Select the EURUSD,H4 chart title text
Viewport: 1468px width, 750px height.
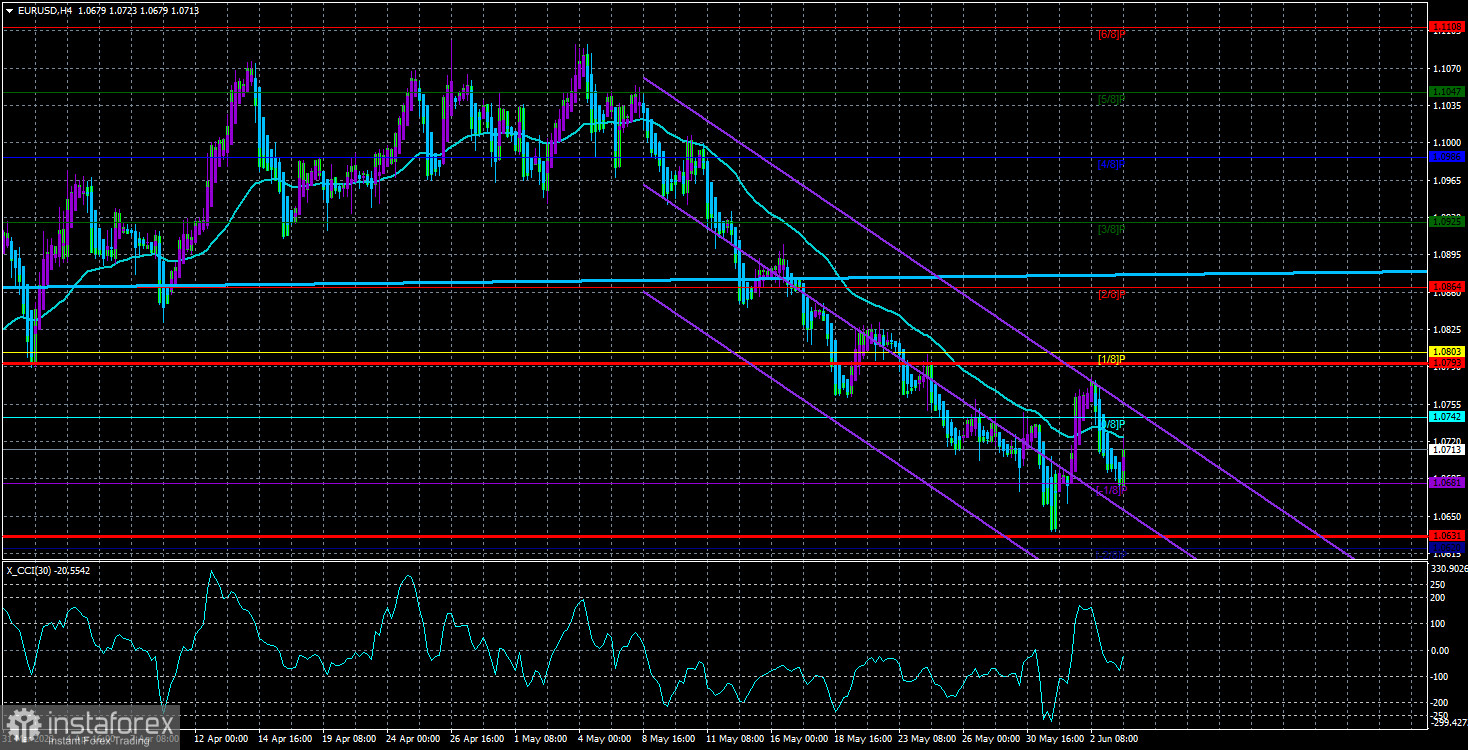tap(46, 11)
